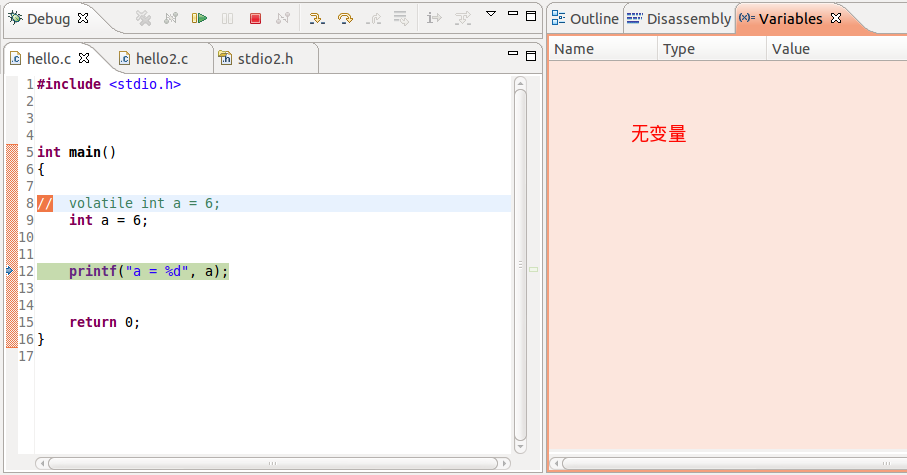The height and width of the screenshot is (475, 907).
Task: Switch to the Disassembly tab
Action: (x=679, y=19)
